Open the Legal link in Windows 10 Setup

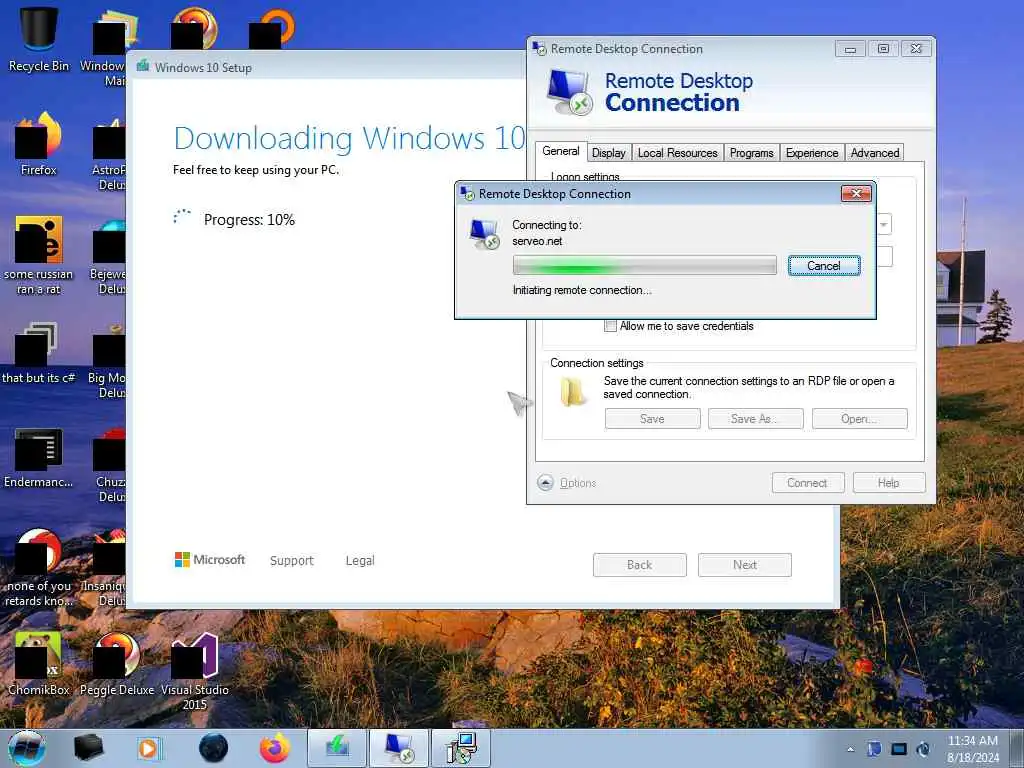[360, 560]
